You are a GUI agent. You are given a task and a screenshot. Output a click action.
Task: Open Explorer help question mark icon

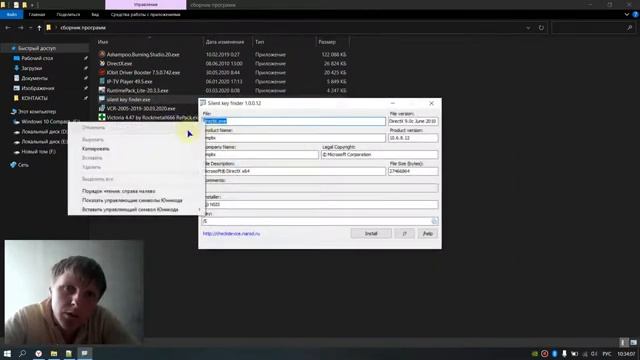(x=635, y=14)
